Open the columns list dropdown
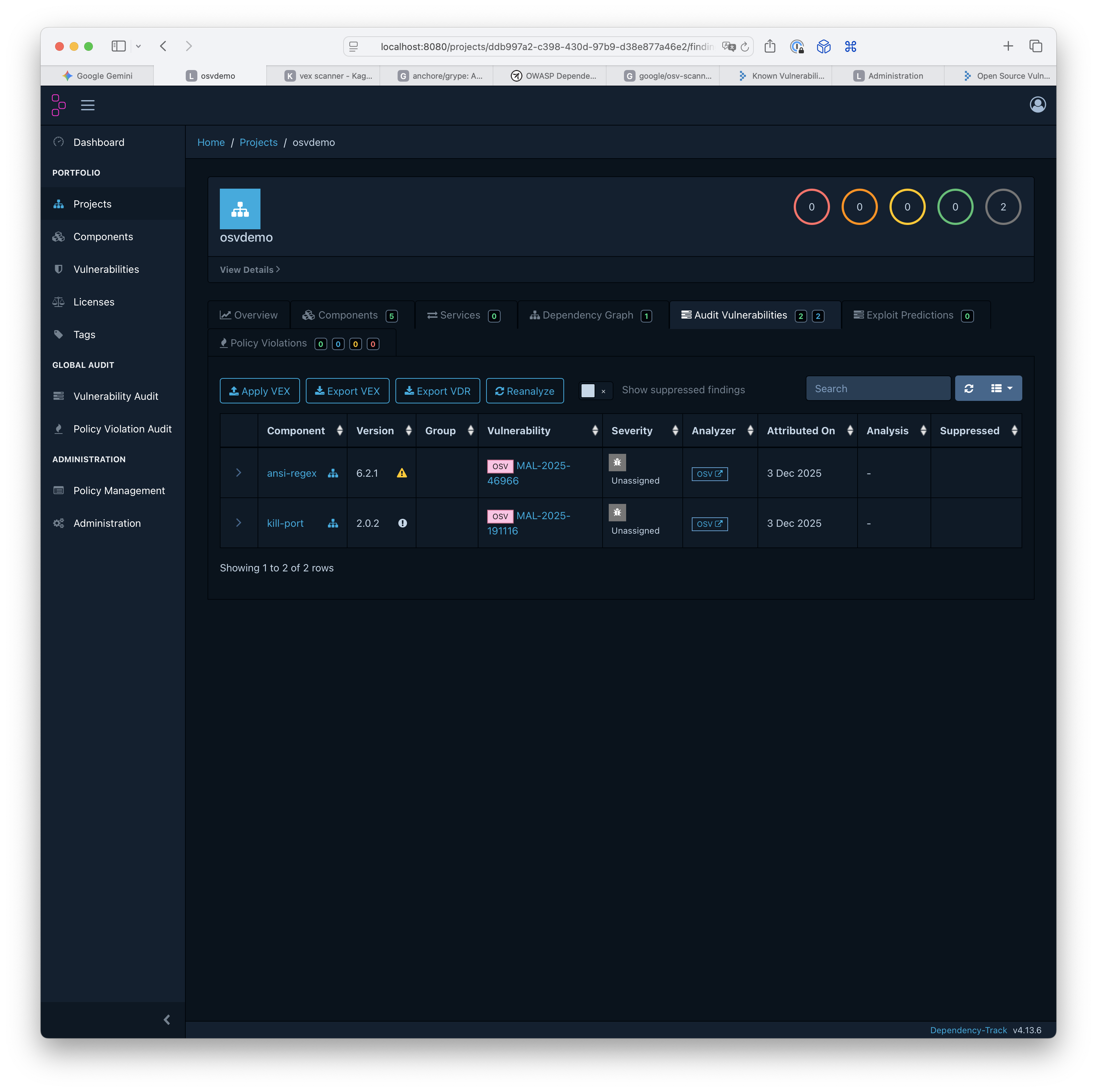The image size is (1097, 1092). pos(1002,389)
